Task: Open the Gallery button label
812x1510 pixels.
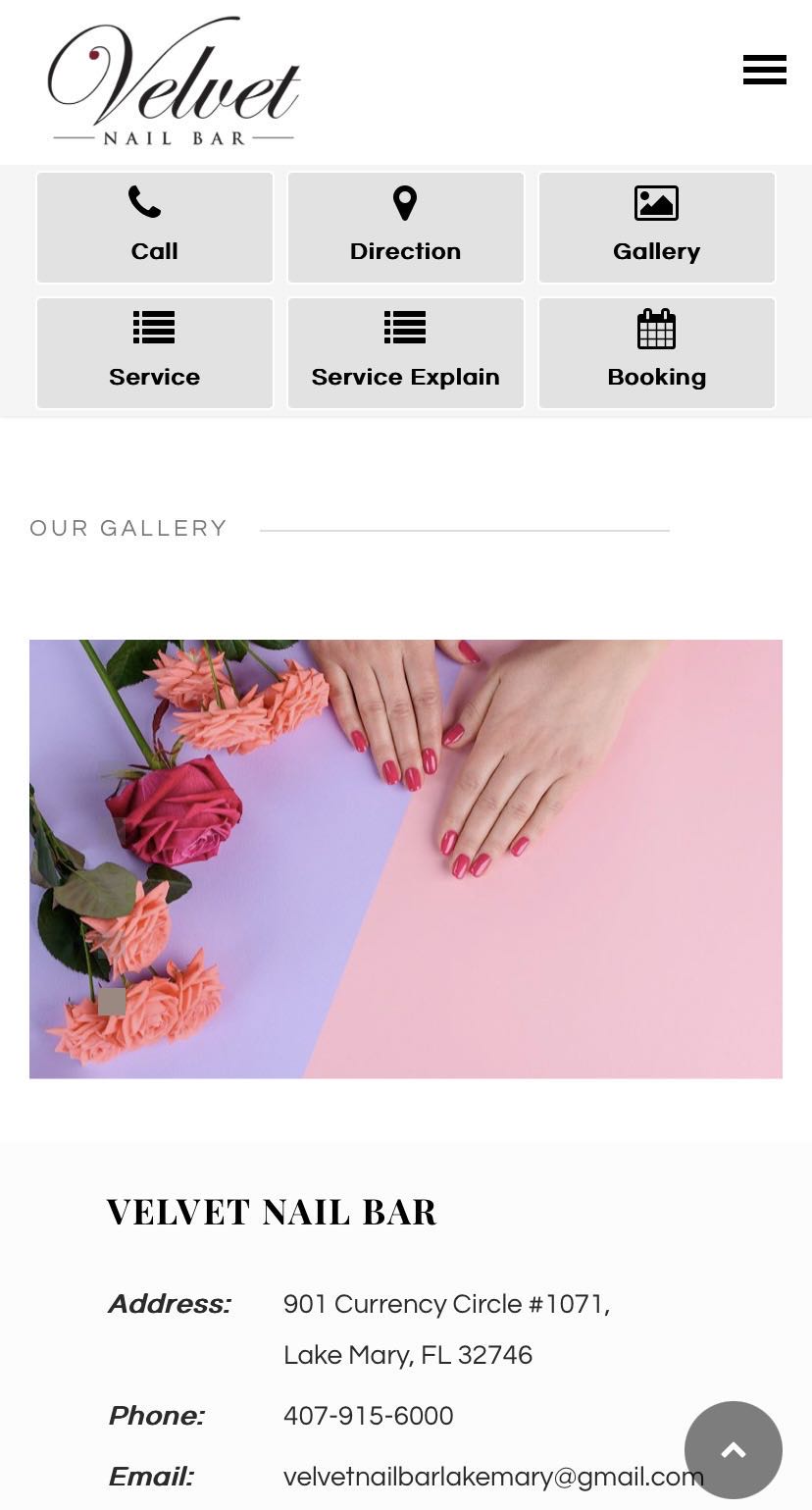Action: [x=656, y=251]
